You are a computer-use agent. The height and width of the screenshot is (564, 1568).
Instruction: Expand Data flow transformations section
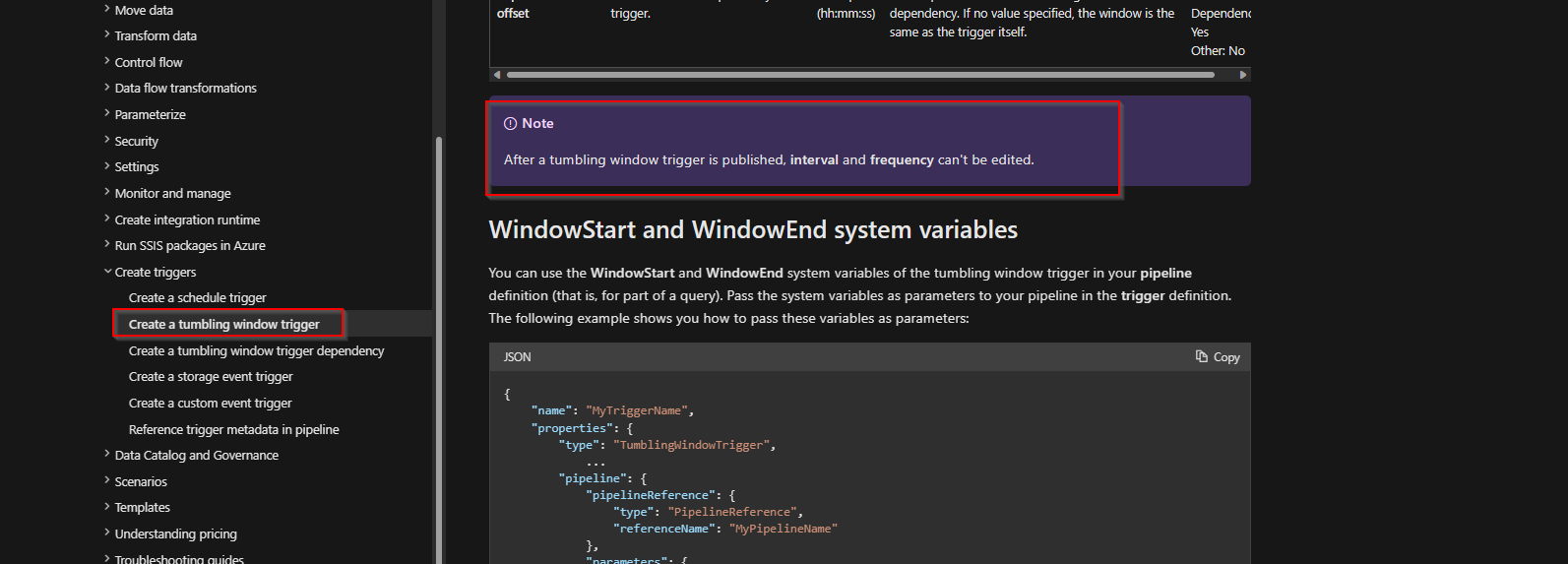click(x=185, y=88)
